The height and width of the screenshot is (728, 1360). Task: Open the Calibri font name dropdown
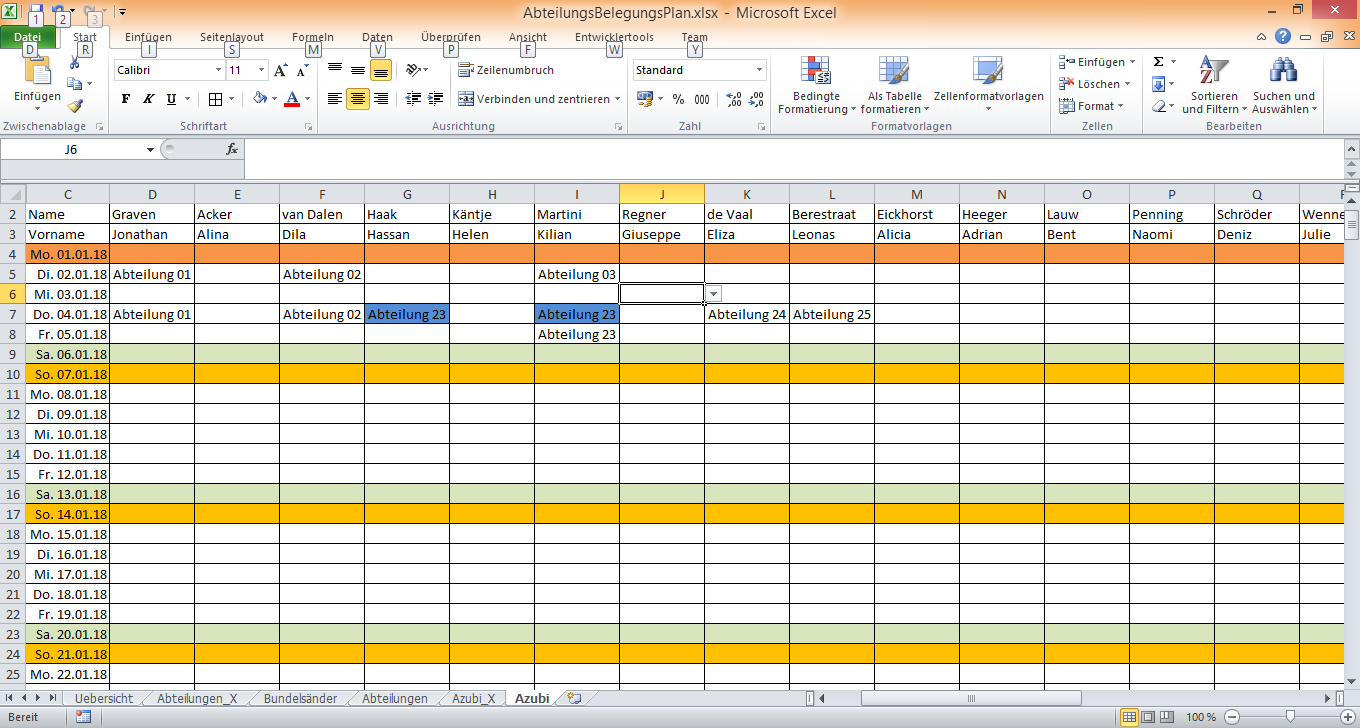pyautogui.click(x=218, y=70)
